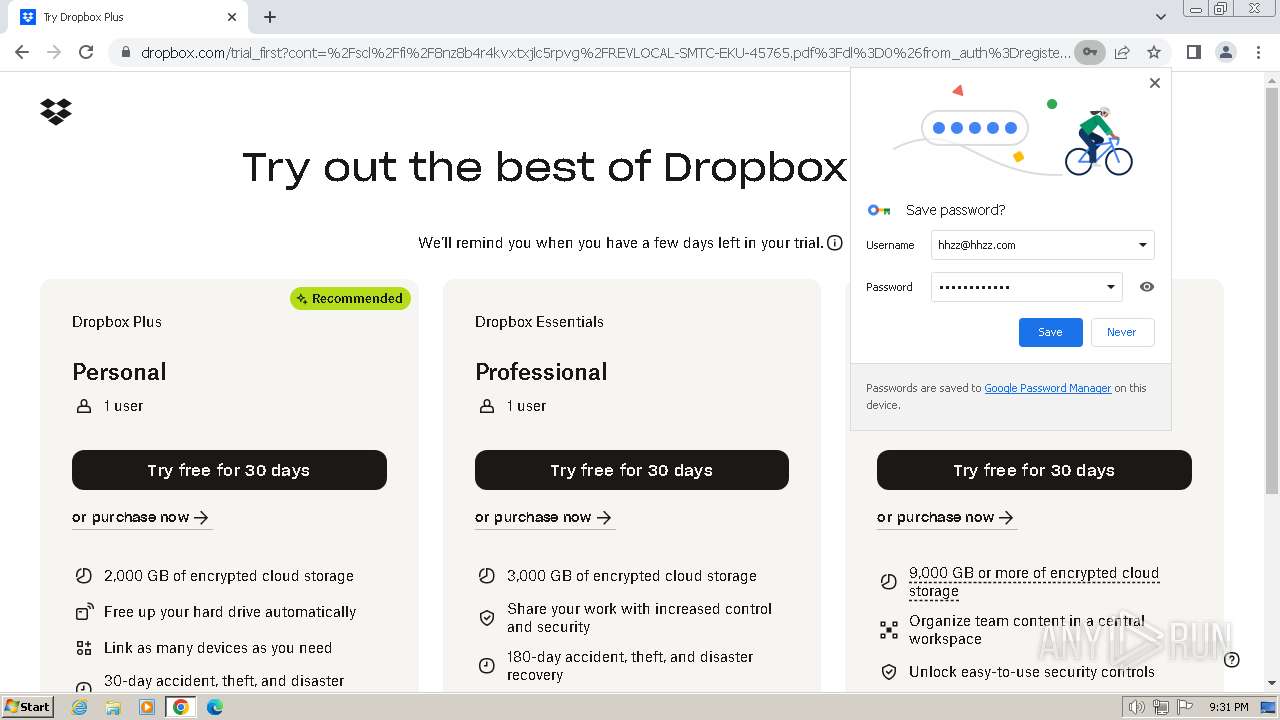Viewport: 1280px width, 720px height.
Task: Click the trial reminder info icon
Action: click(x=835, y=243)
